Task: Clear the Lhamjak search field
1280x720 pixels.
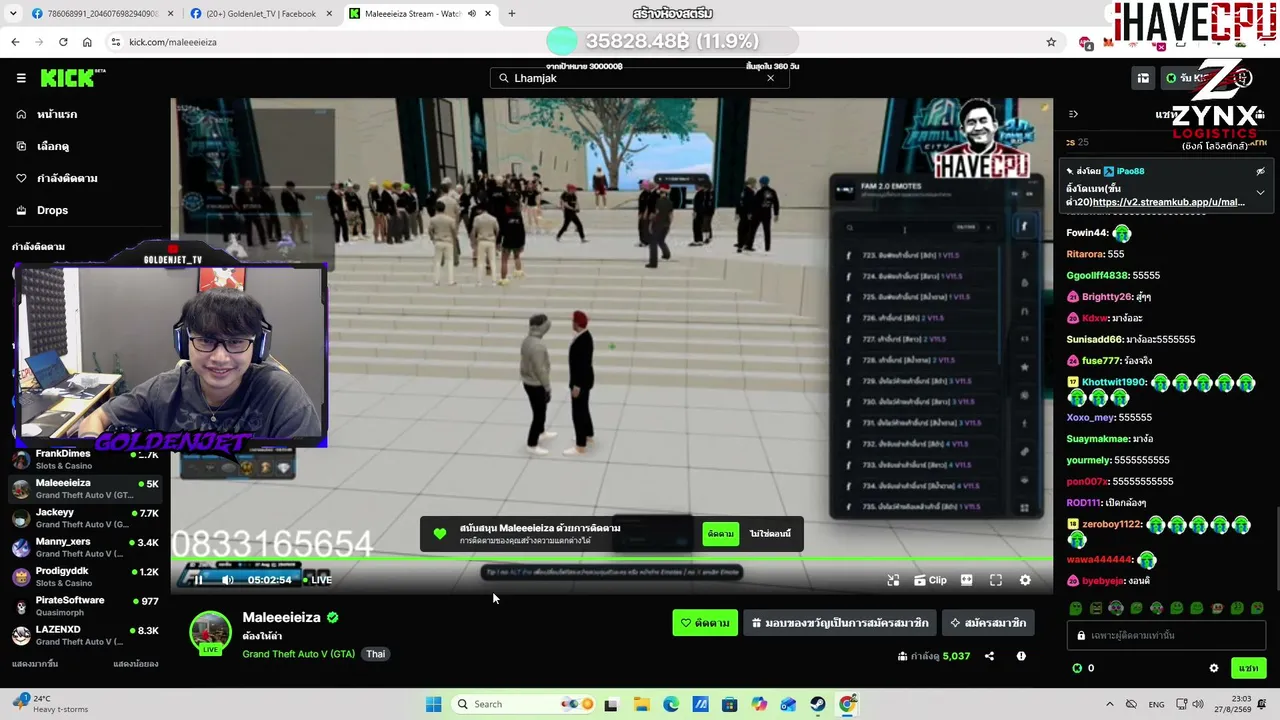Action: [x=770, y=78]
